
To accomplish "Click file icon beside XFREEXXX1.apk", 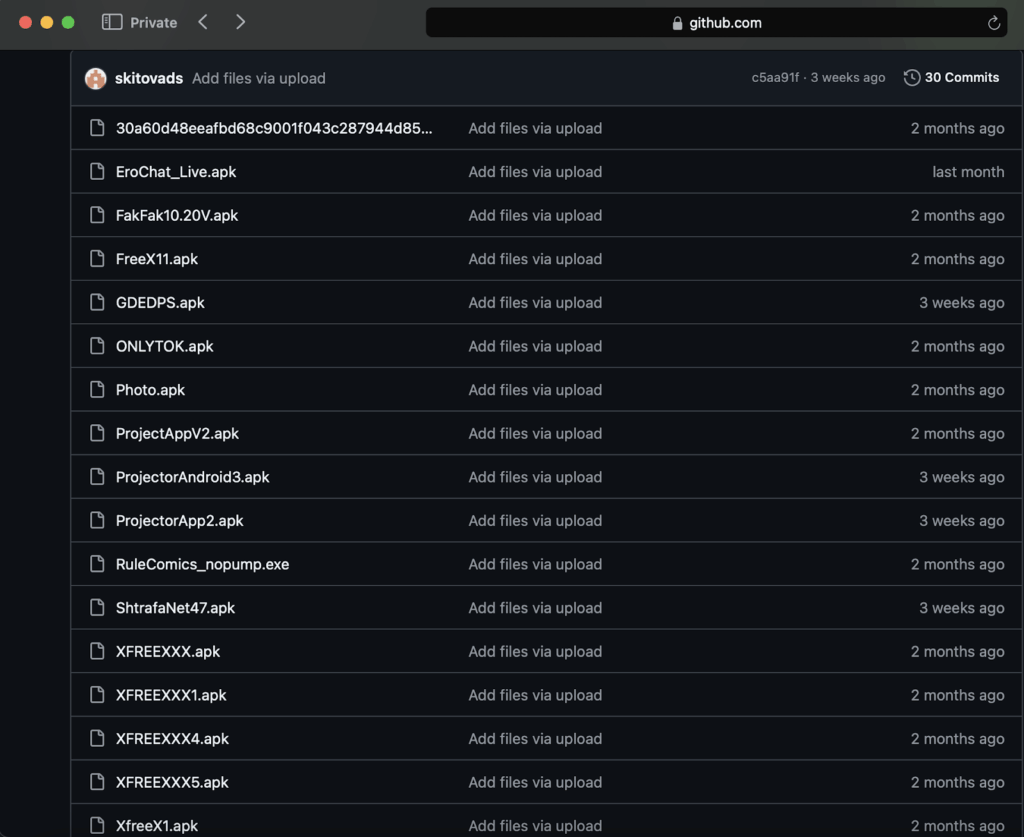I will tap(97, 695).
